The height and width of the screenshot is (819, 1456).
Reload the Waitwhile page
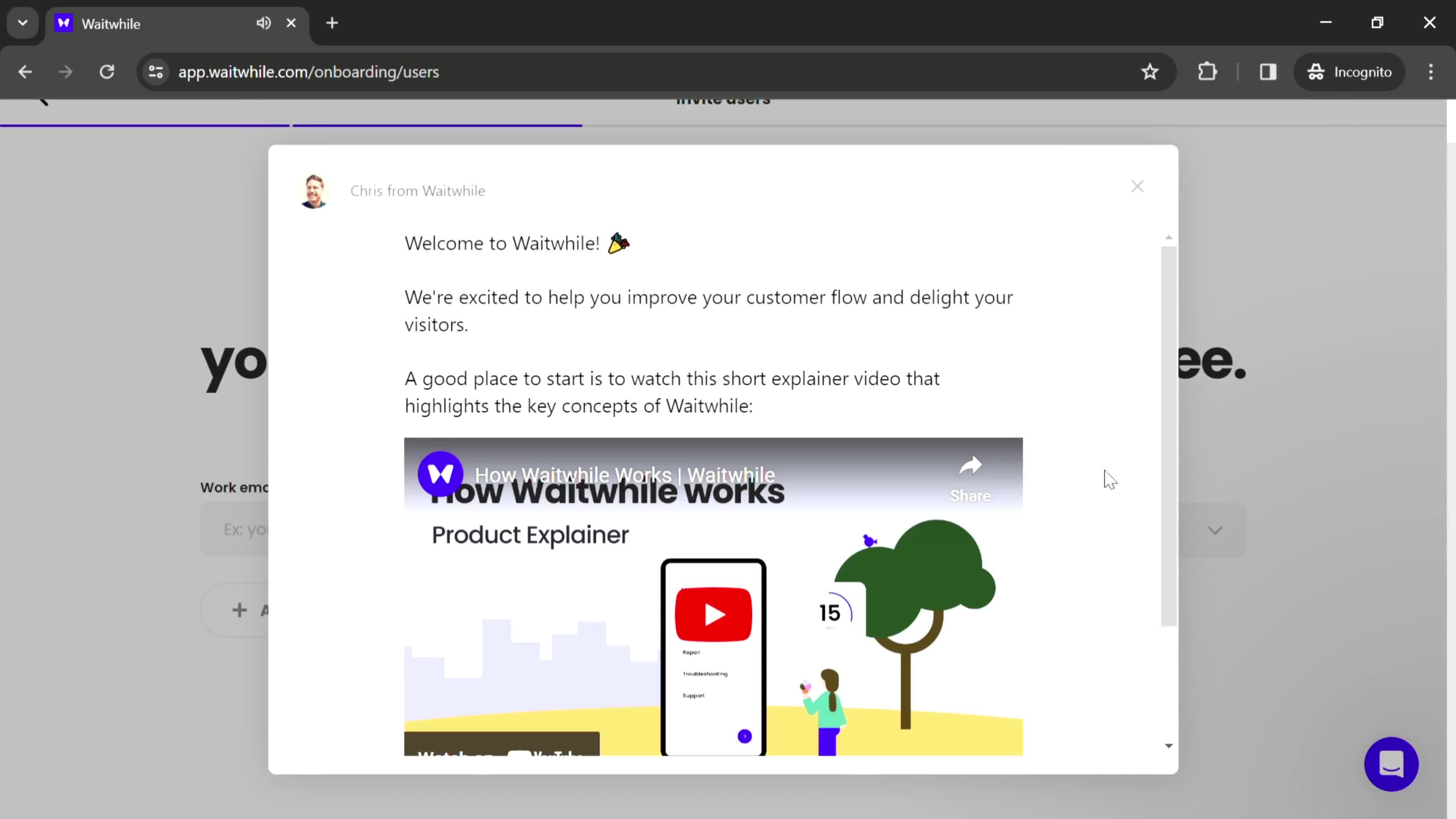[107, 72]
